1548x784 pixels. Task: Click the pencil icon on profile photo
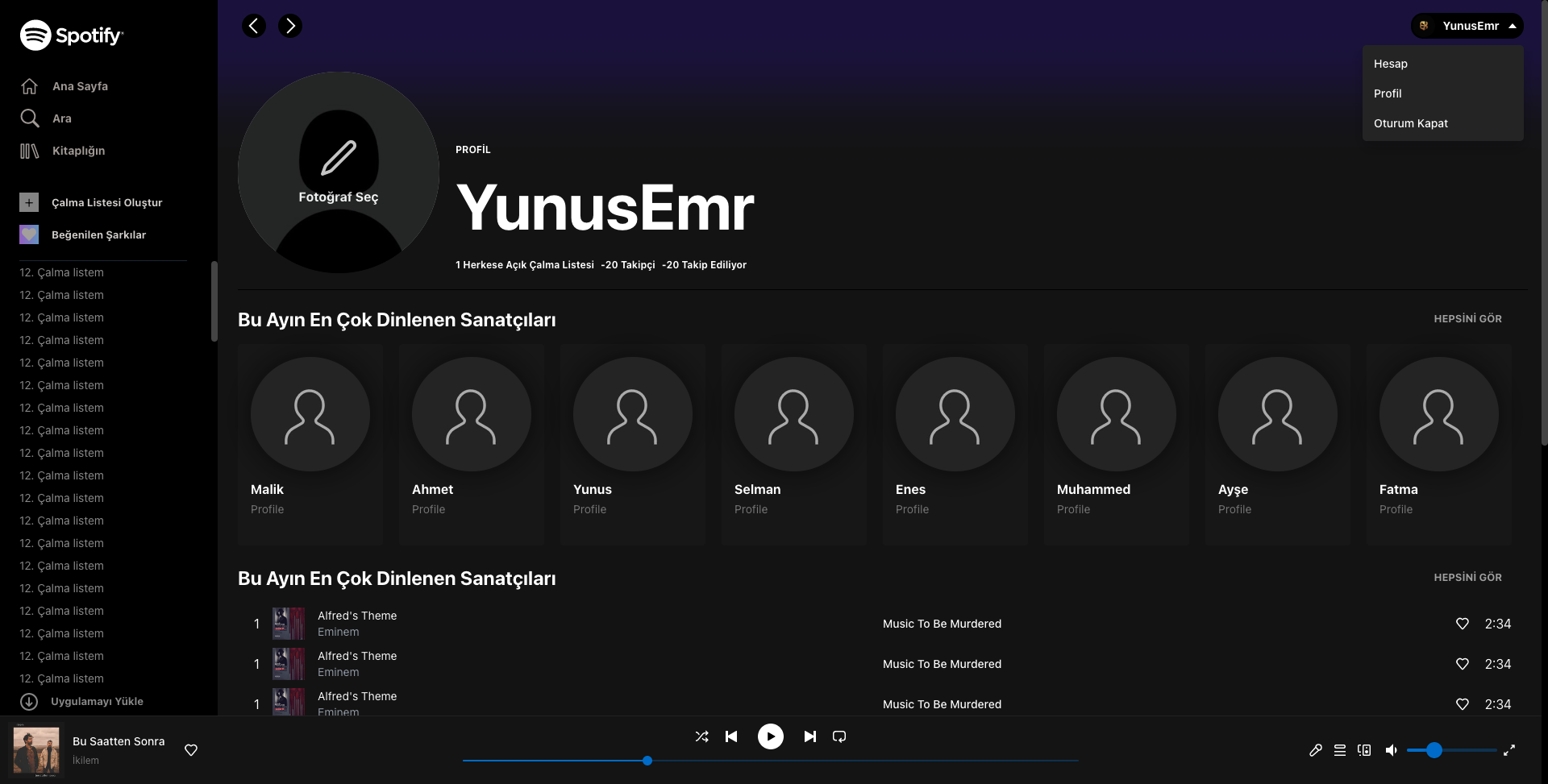pyautogui.click(x=339, y=158)
